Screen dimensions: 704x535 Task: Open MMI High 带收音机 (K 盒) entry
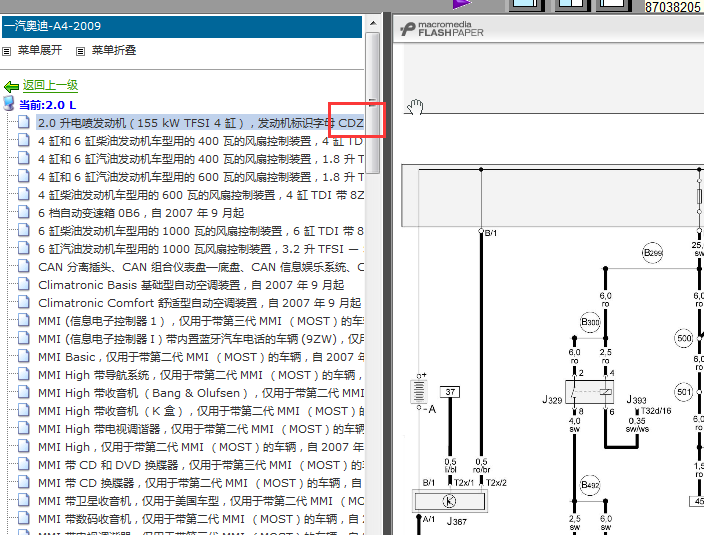[201, 411]
